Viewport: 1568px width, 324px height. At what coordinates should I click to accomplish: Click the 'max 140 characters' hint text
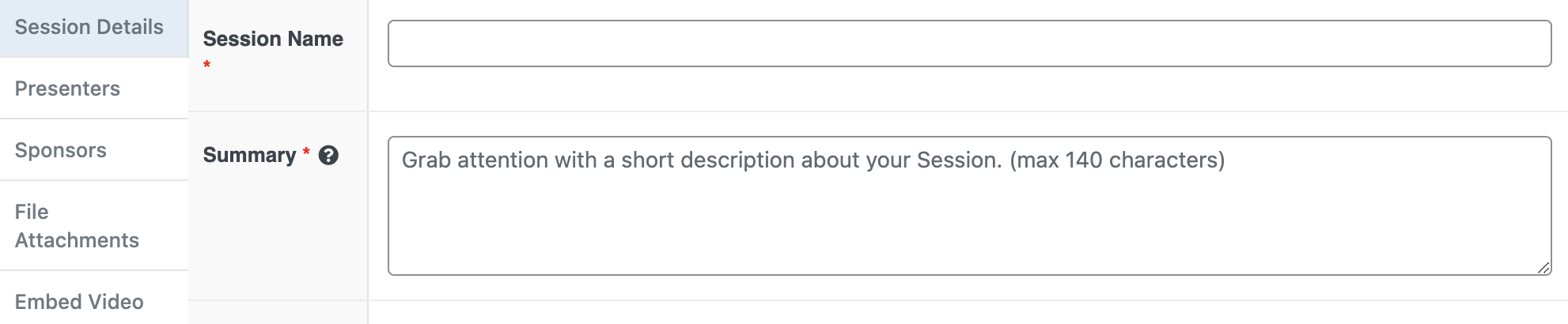coord(1117,160)
